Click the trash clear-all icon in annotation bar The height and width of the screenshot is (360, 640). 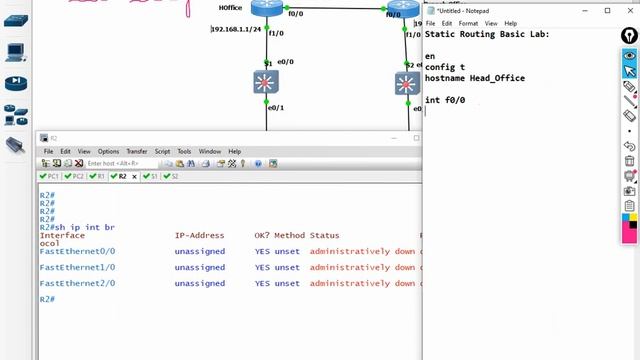(x=629, y=161)
